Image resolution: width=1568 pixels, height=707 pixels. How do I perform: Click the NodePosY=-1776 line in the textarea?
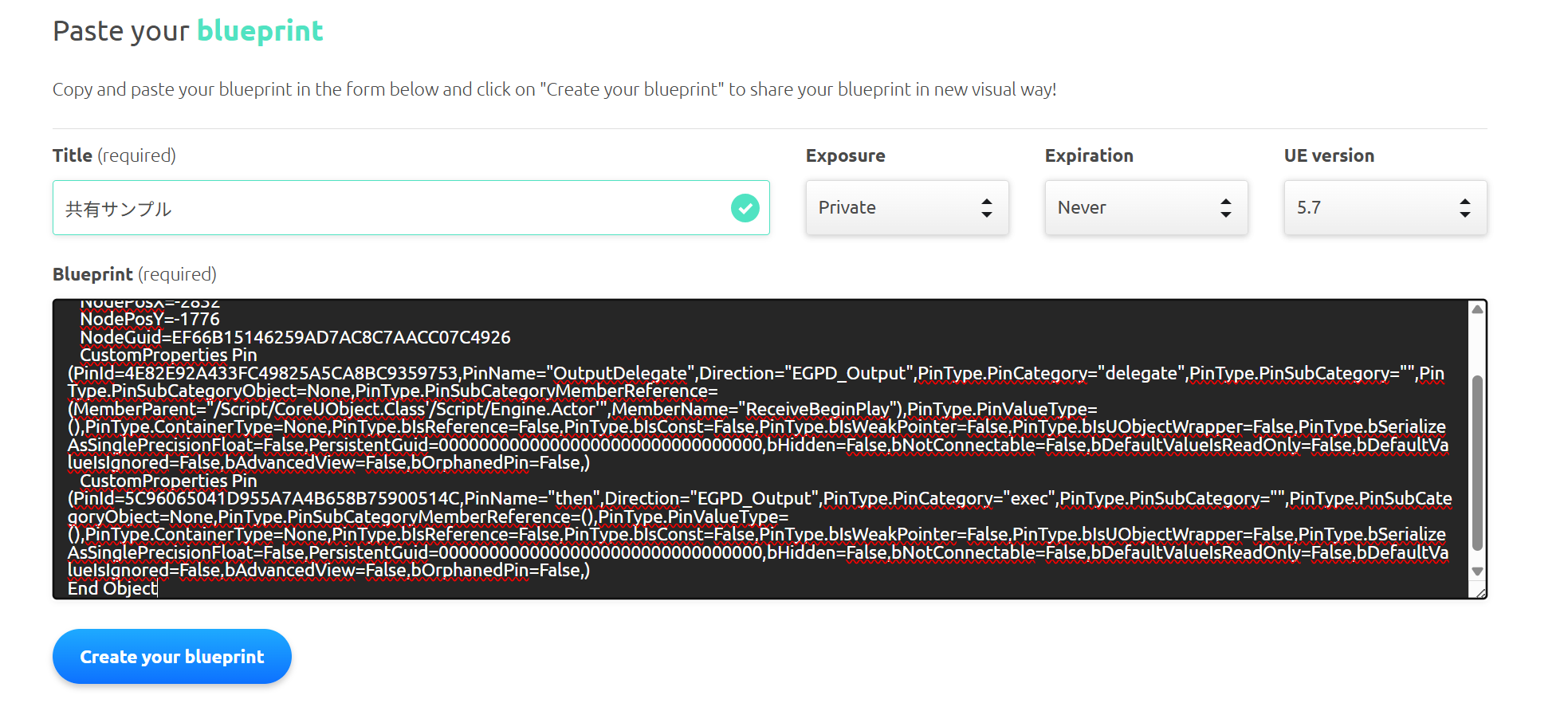point(150,320)
